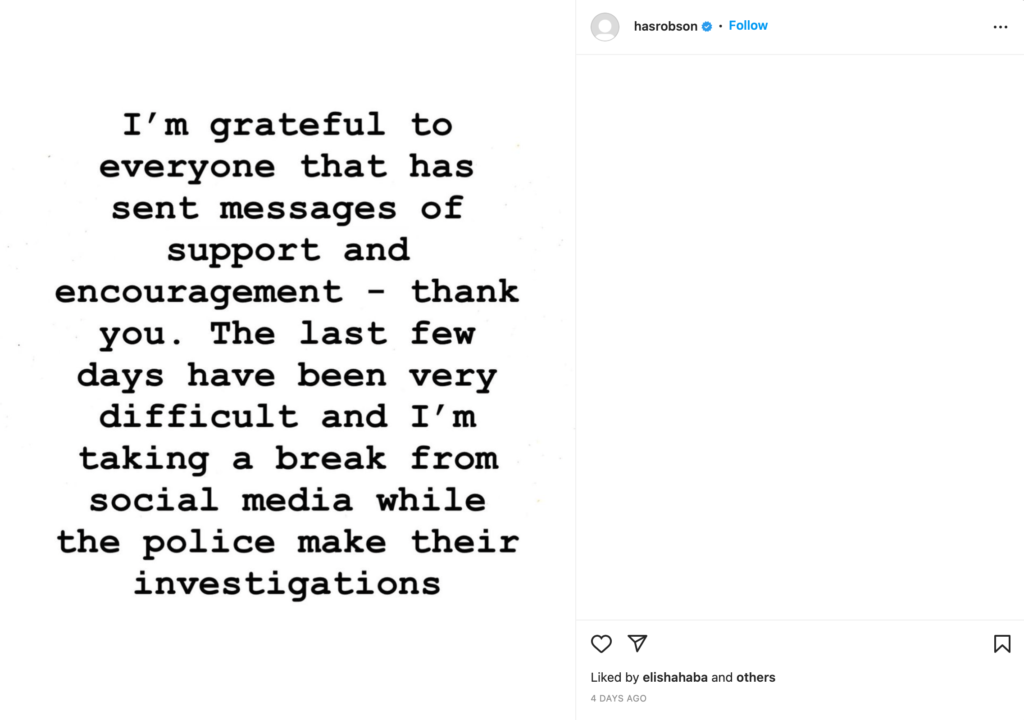Viewport: 1024px width, 720px height.
Task: Like the post with the heart icon
Action: pyautogui.click(x=601, y=644)
